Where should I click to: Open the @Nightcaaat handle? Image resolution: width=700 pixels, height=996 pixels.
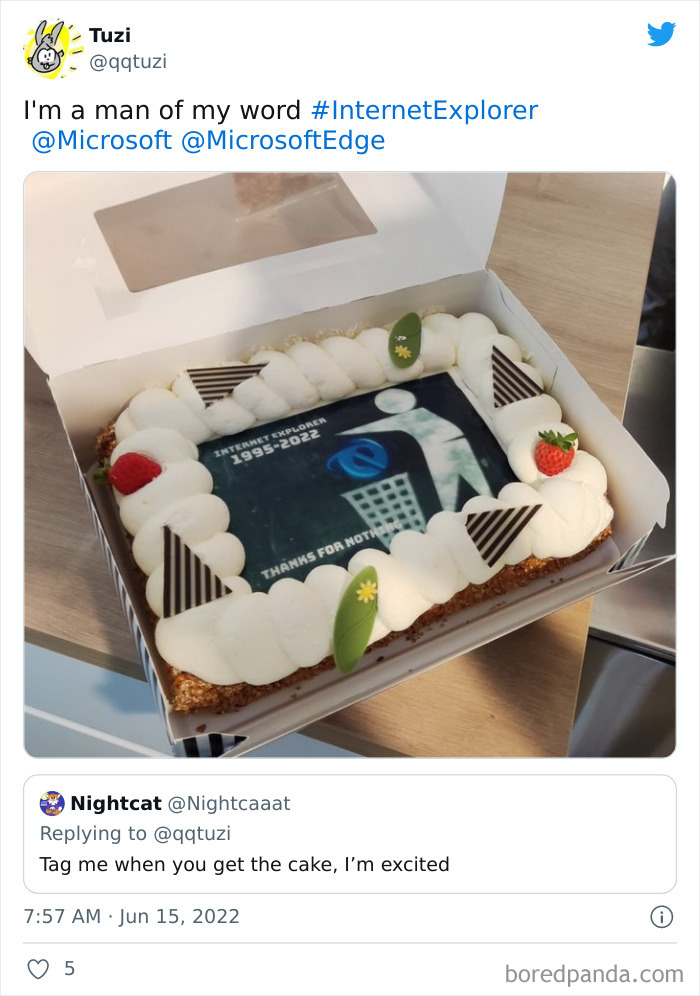[x=229, y=804]
